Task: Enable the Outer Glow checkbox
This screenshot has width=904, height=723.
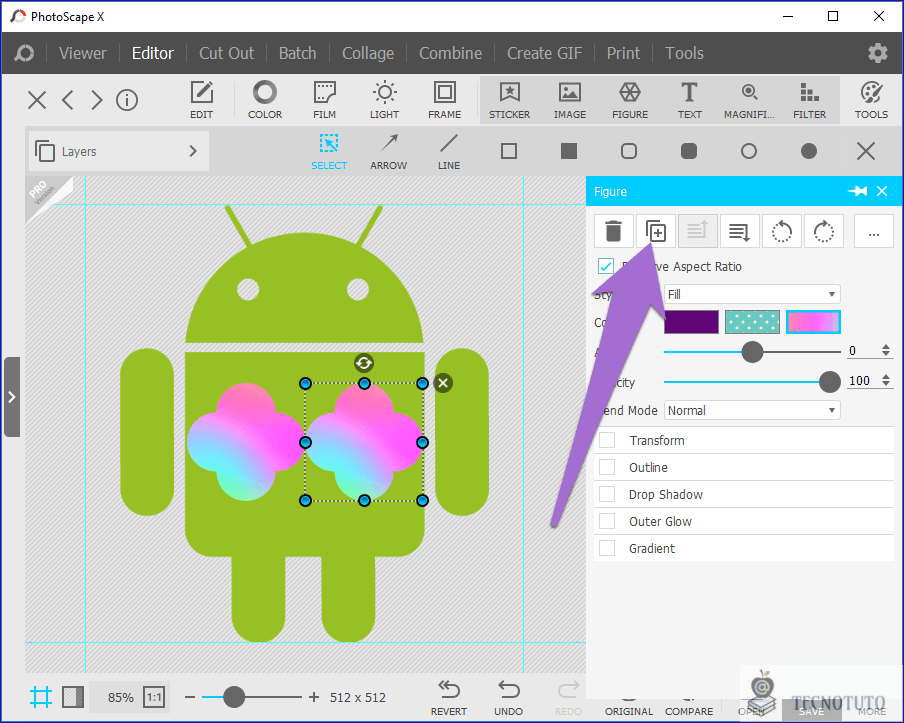Action: 607,521
